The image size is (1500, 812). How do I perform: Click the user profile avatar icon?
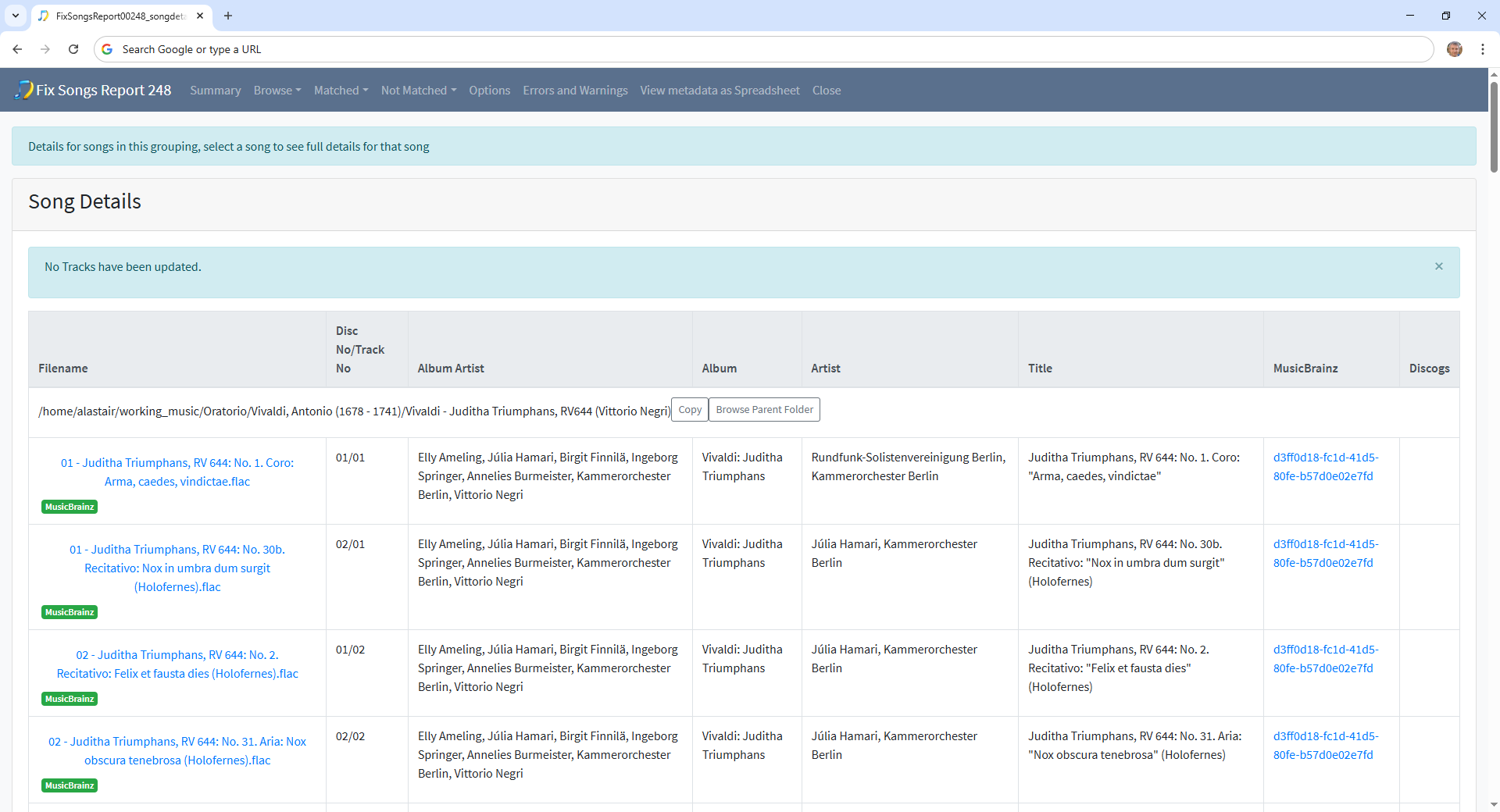click(x=1454, y=49)
